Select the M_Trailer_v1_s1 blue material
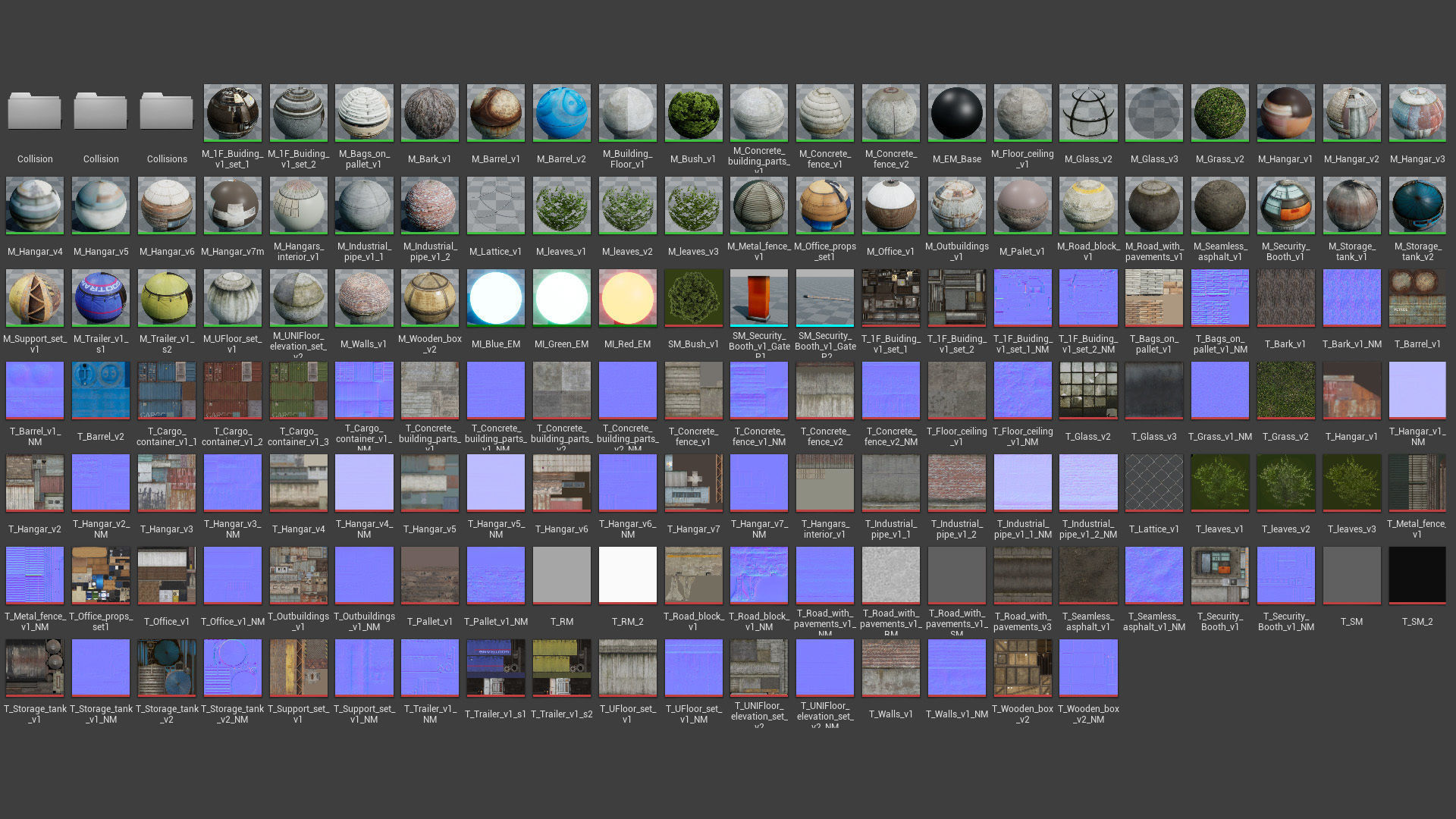Screen dimensions: 1456x819 point(101,297)
